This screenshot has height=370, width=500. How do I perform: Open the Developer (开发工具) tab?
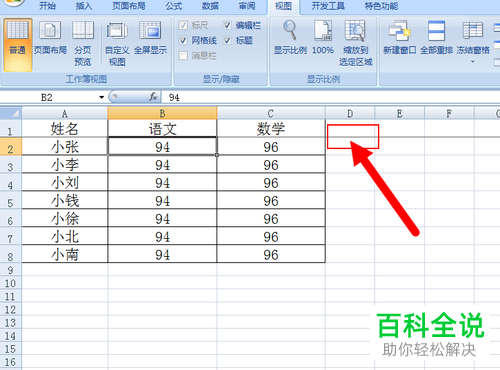pos(328,6)
